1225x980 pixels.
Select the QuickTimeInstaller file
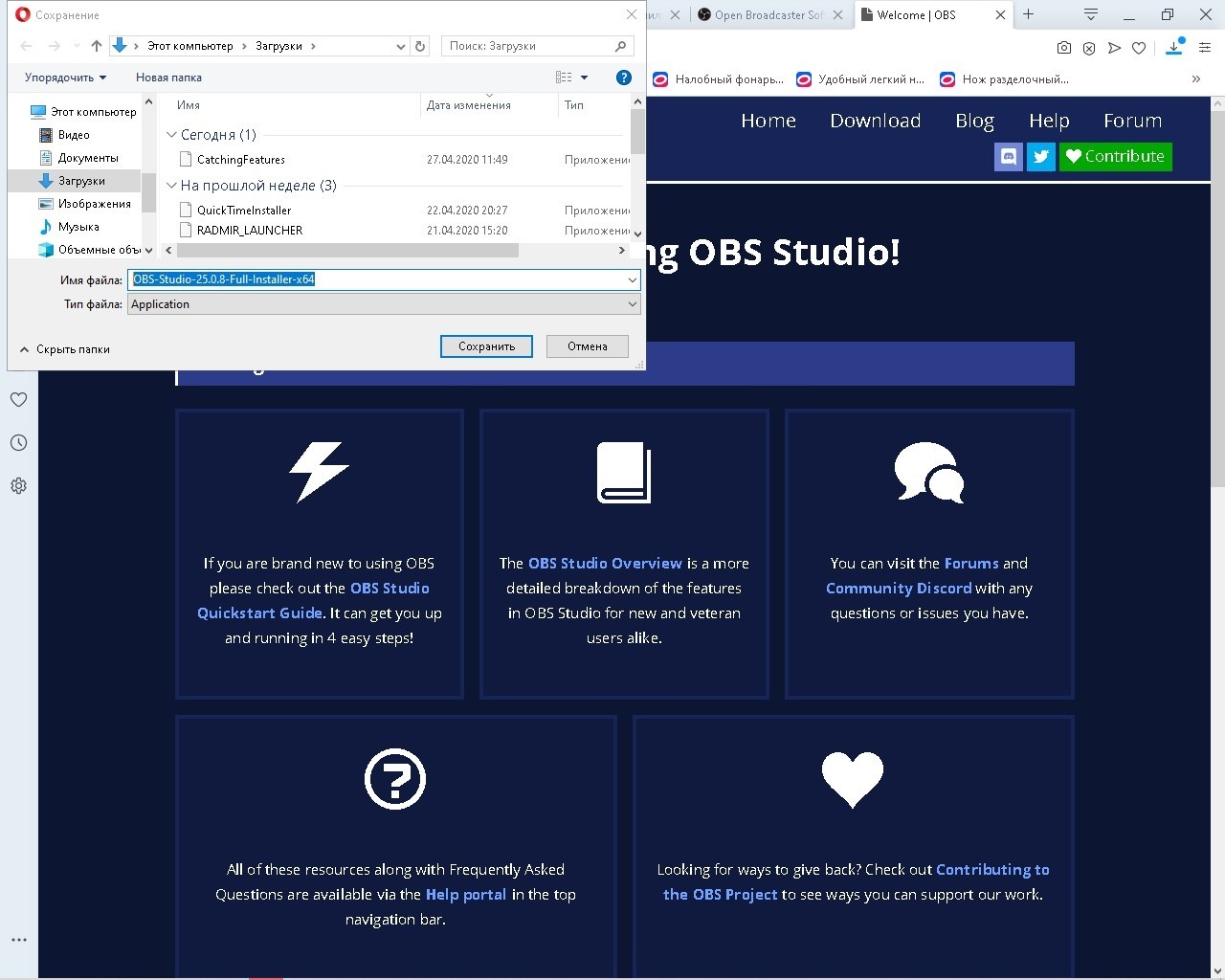click(x=244, y=211)
